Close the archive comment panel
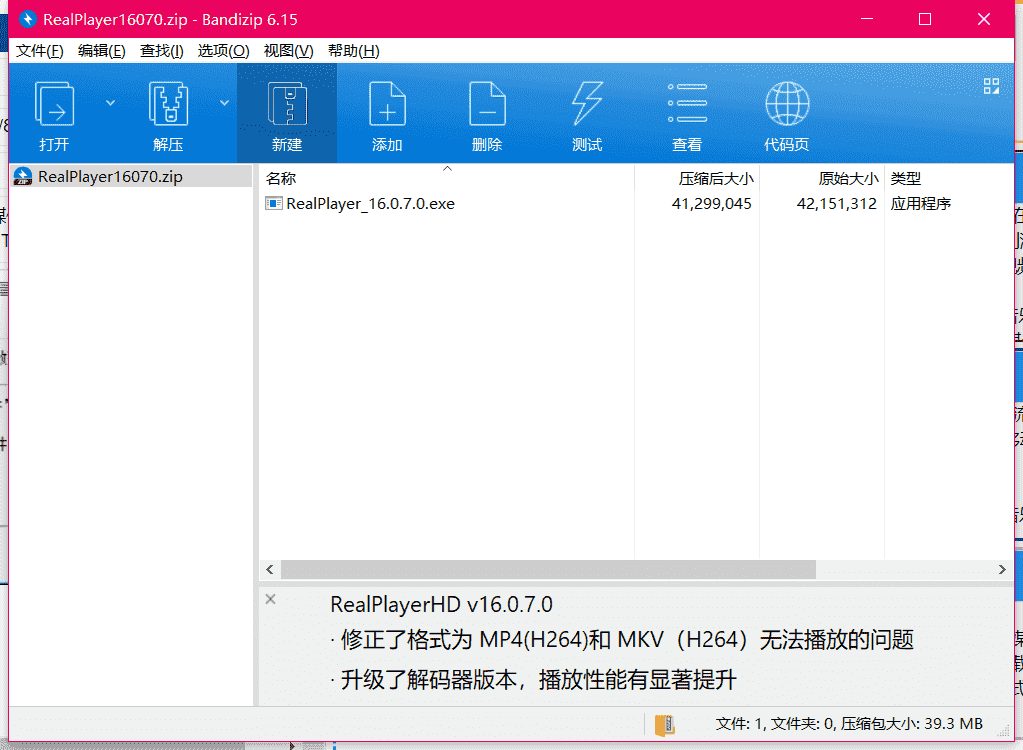 click(x=270, y=599)
